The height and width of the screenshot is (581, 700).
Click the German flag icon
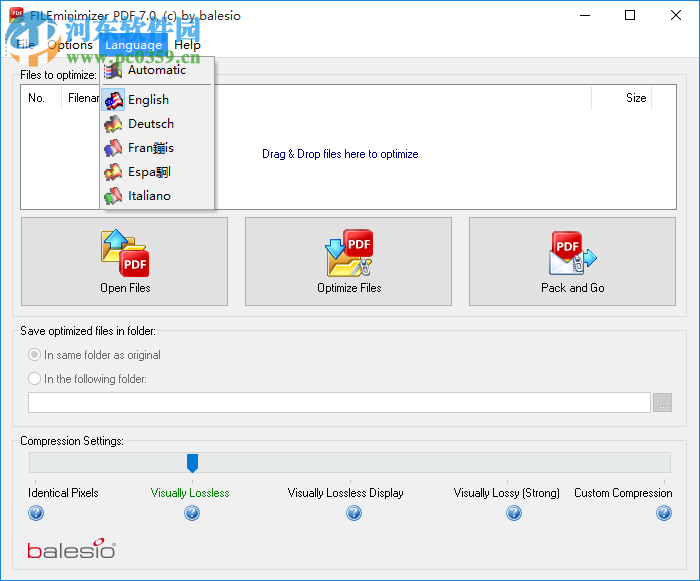(x=113, y=124)
